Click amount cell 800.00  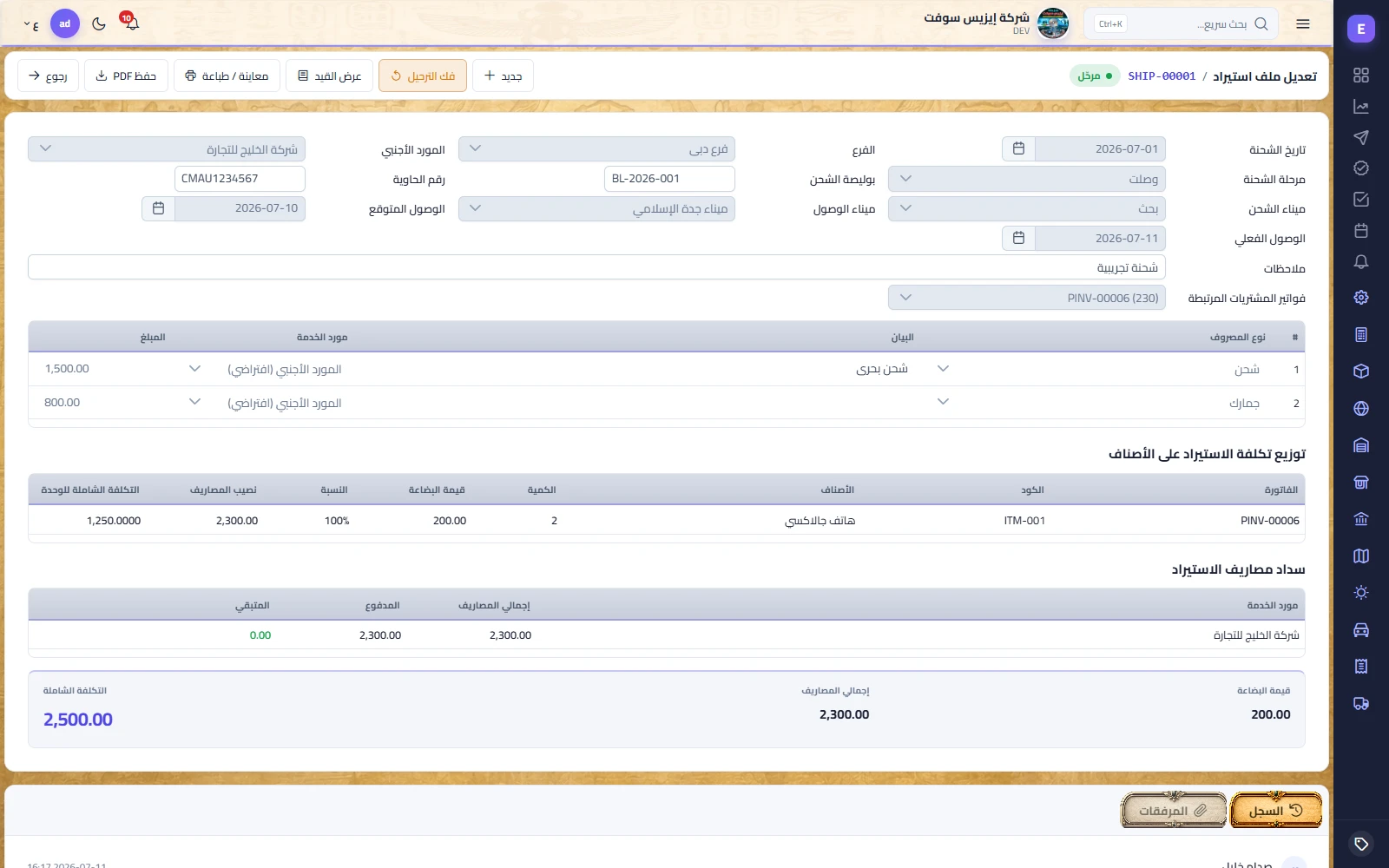tap(62, 403)
